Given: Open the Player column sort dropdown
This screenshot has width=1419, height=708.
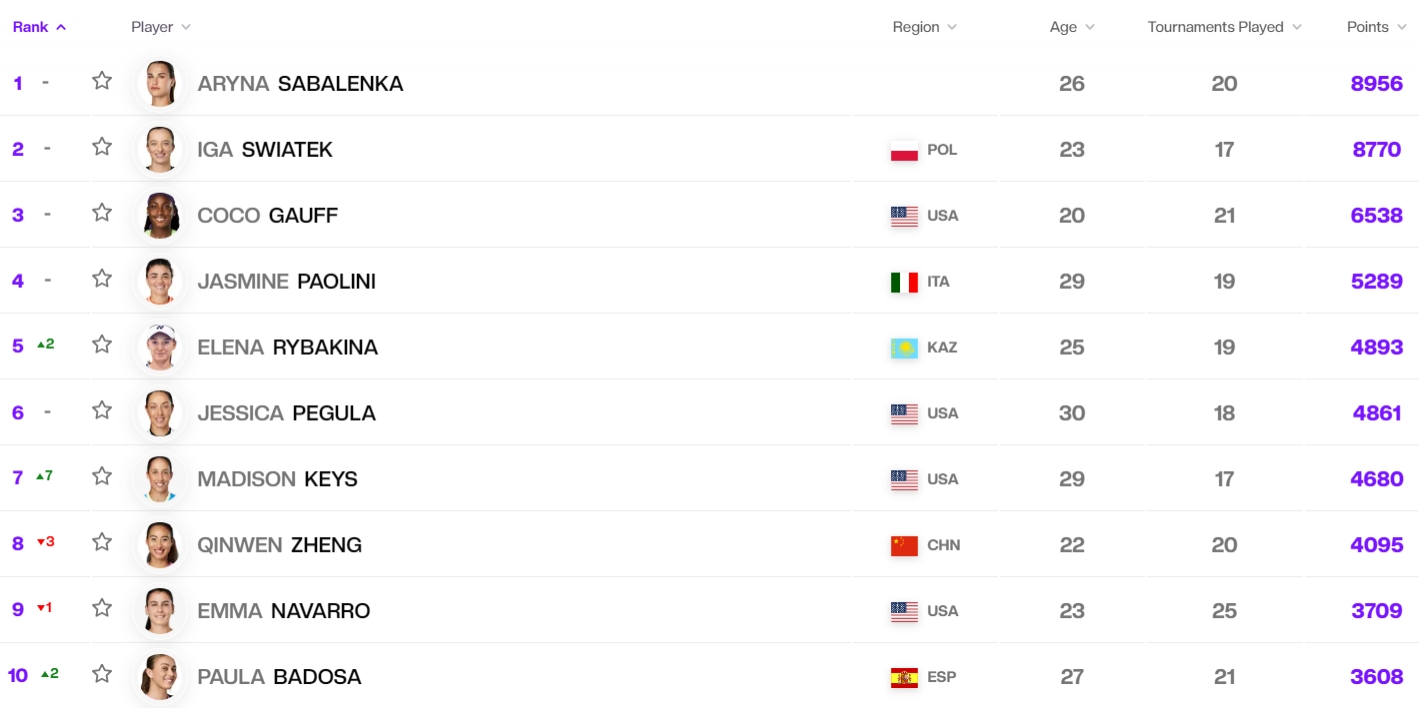Looking at the screenshot, I should [161, 27].
